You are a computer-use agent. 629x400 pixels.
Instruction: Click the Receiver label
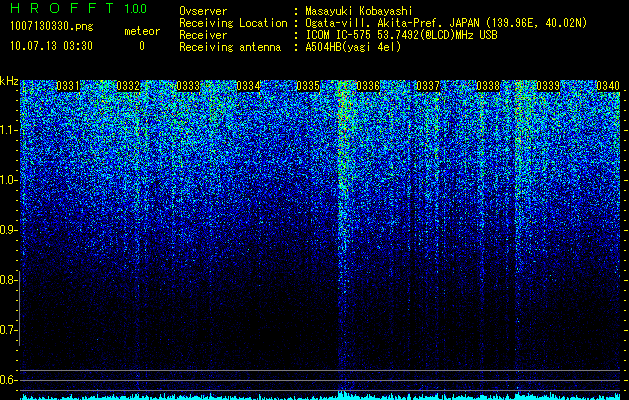(203, 35)
